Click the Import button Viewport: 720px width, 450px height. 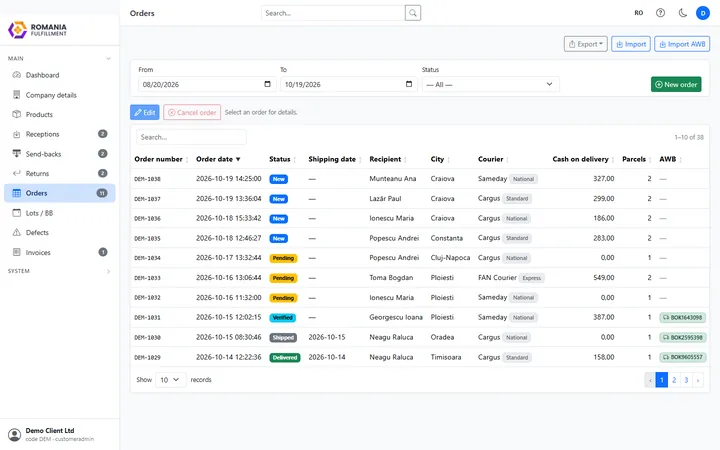click(x=630, y=44)
